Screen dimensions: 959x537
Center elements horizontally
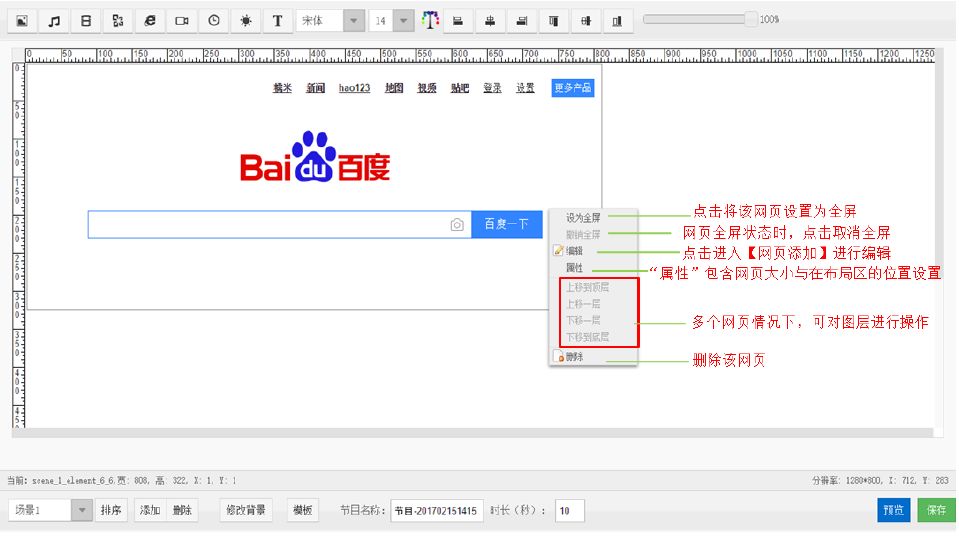[x=490, y=21]
